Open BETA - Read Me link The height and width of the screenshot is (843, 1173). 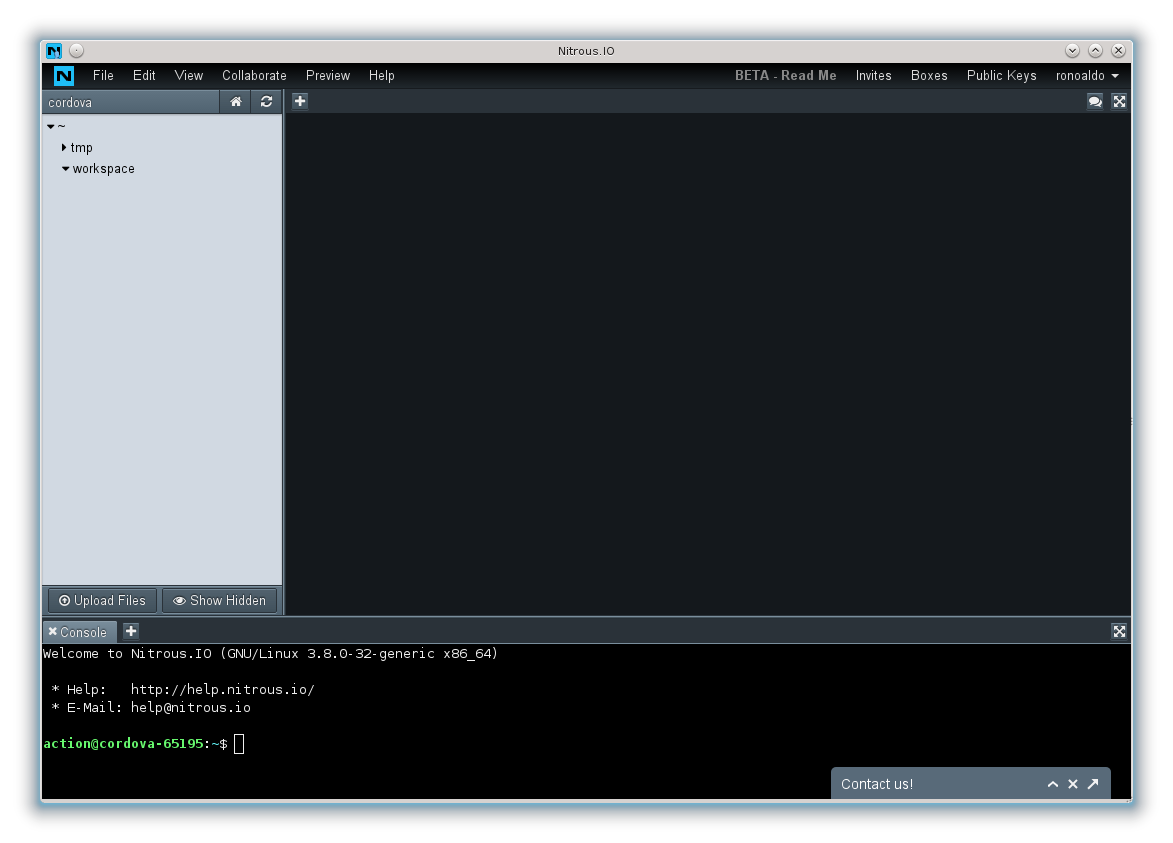click(x=785, y=76)
